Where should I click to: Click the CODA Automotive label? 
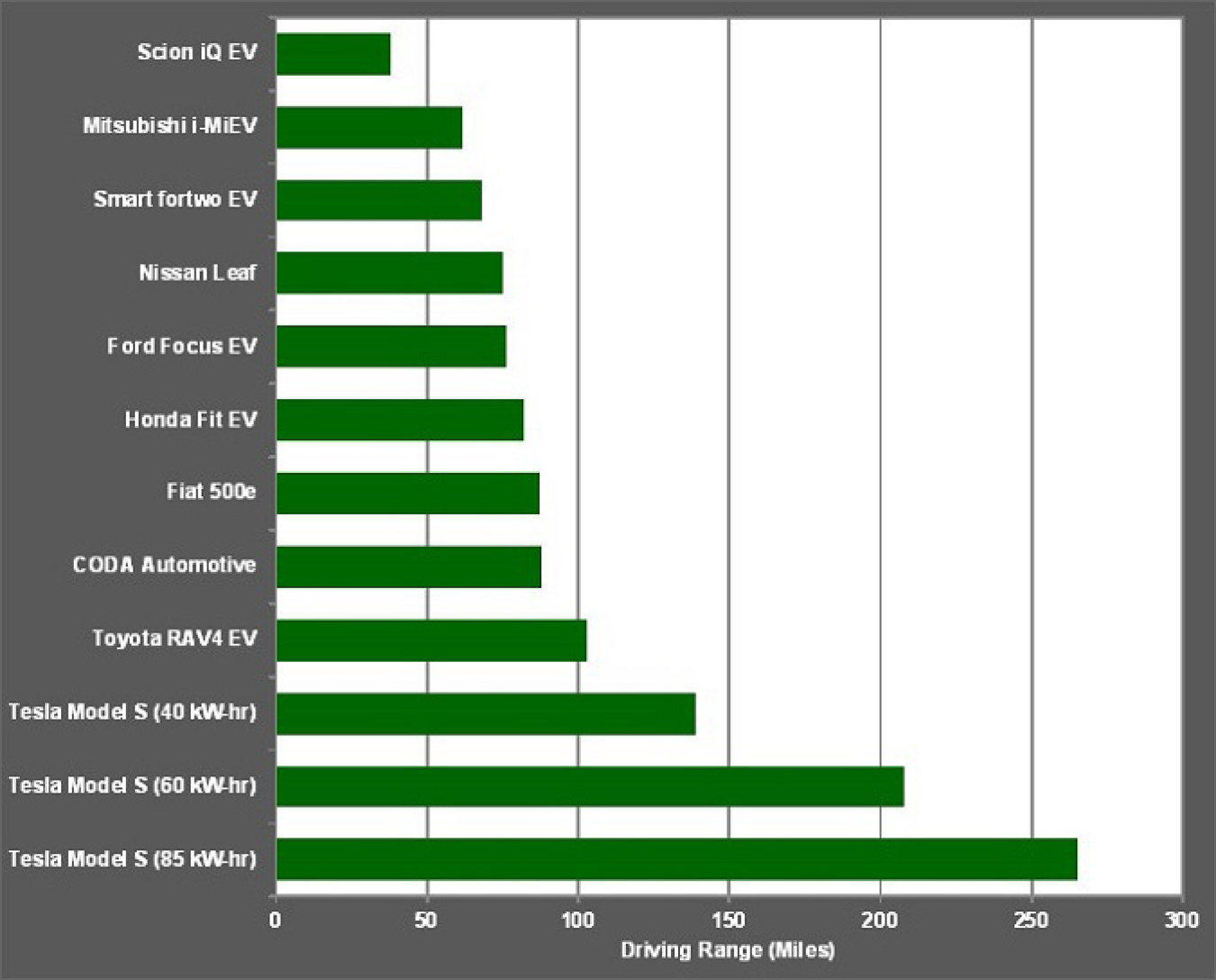pyautogui.click(x=165, y=565)
